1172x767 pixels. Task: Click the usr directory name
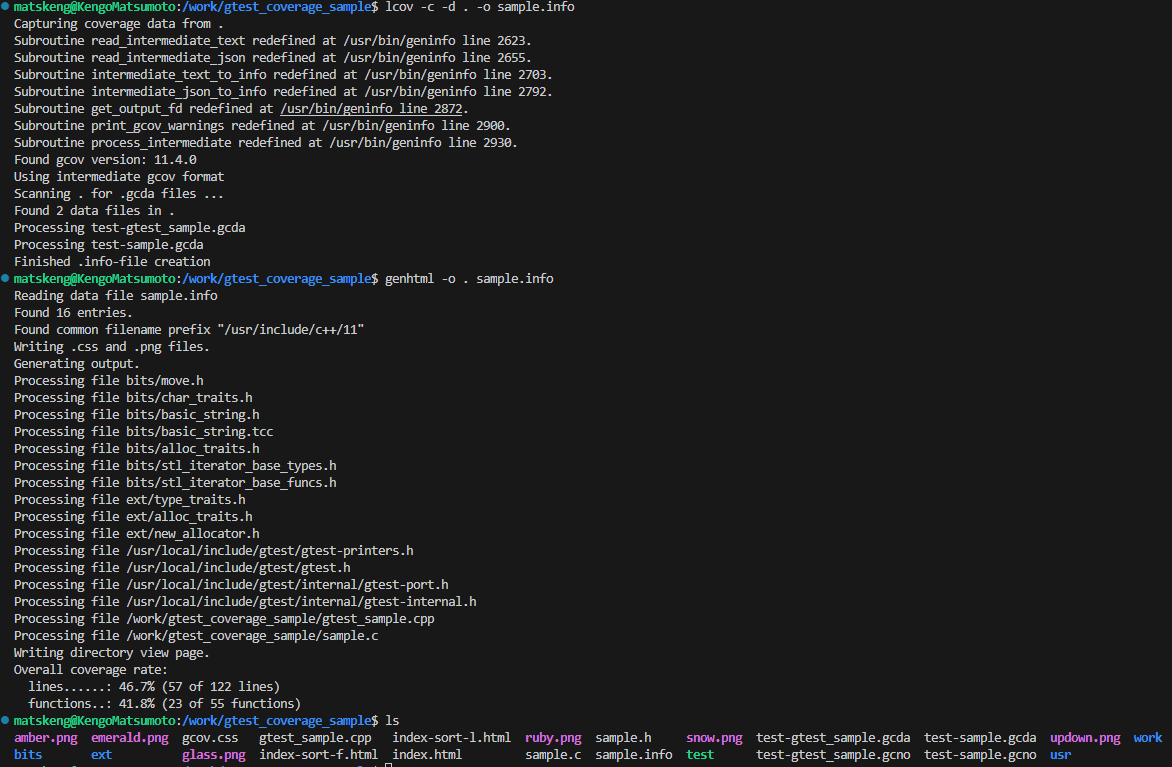1059,754
